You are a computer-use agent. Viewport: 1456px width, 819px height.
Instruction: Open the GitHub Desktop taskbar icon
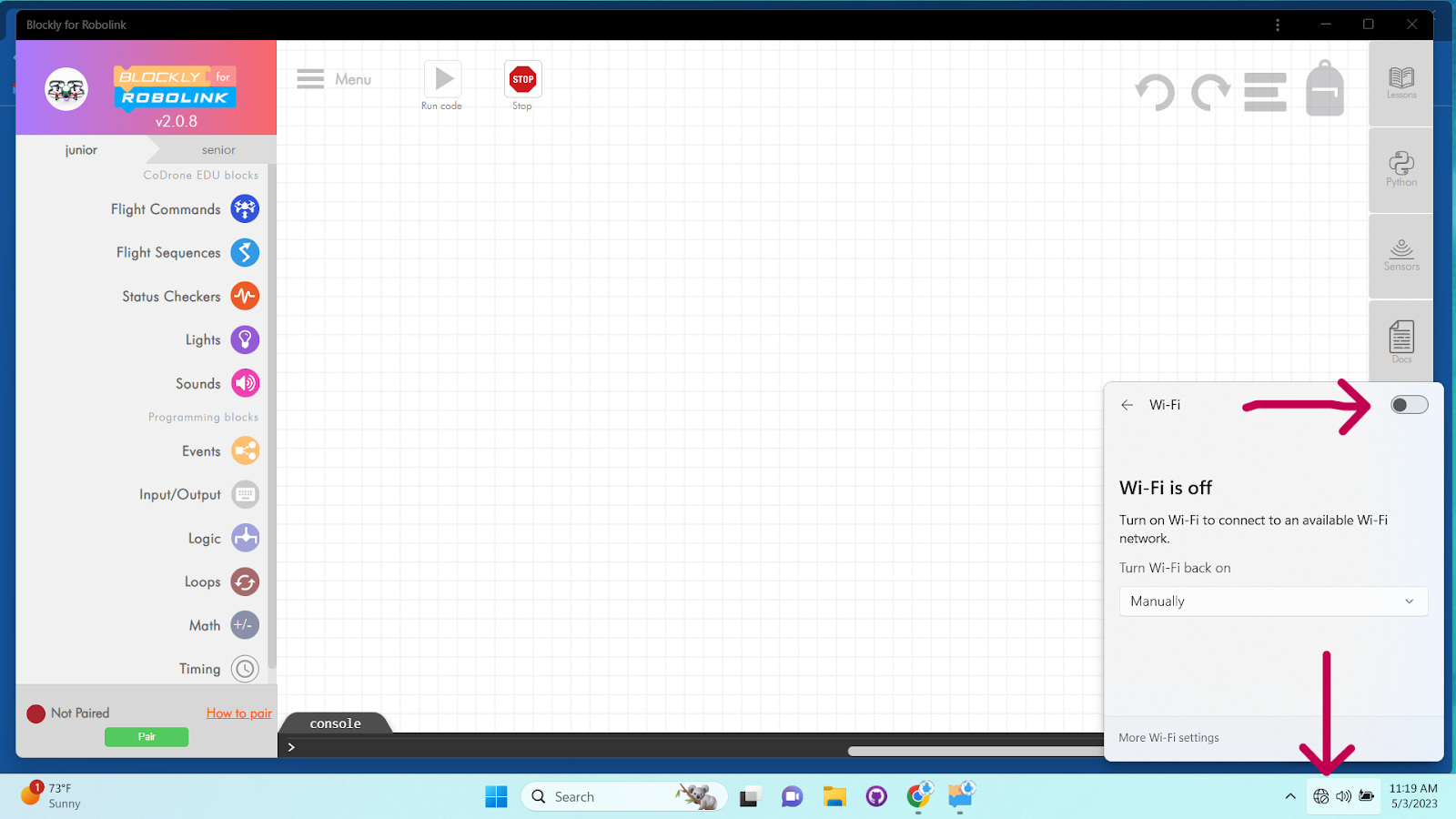coord(876,797)
